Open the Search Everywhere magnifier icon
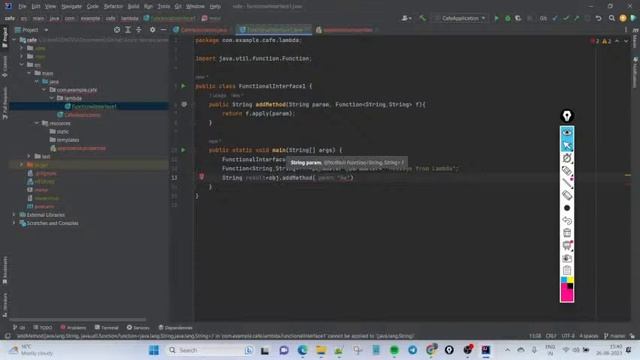640x360 pixels. (x=611, y=18)
